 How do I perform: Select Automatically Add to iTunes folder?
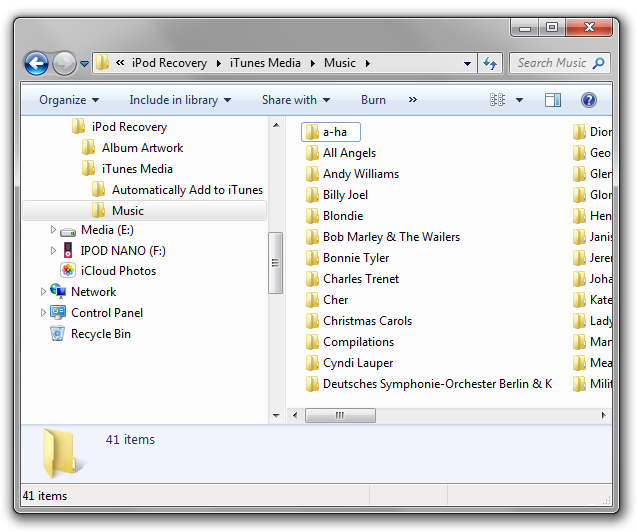click(187, 190)
